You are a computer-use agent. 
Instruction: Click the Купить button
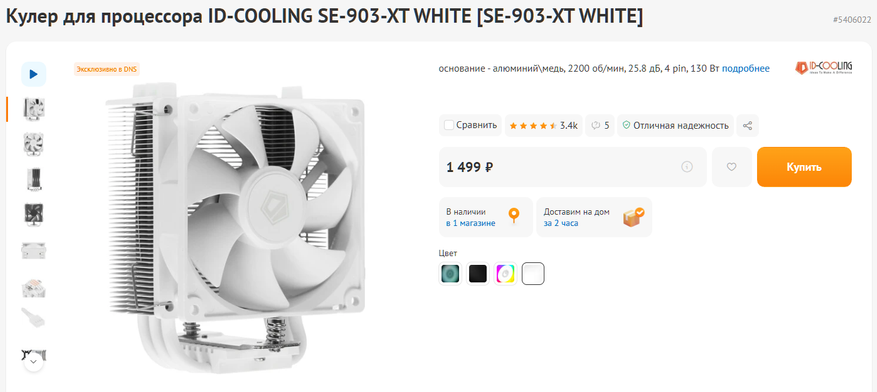click(x=804, y=167)
